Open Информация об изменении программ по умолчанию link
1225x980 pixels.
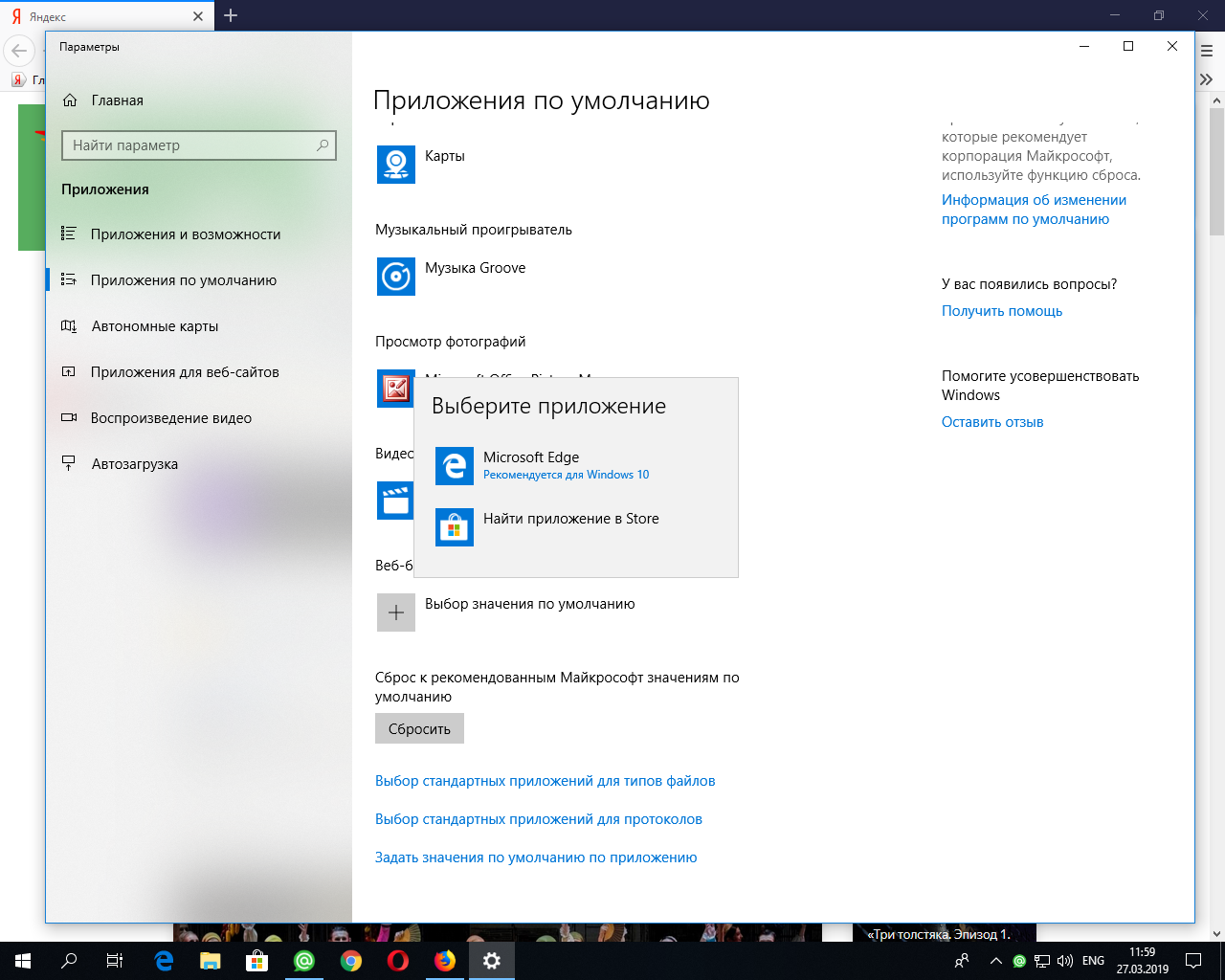(1034, 210)
